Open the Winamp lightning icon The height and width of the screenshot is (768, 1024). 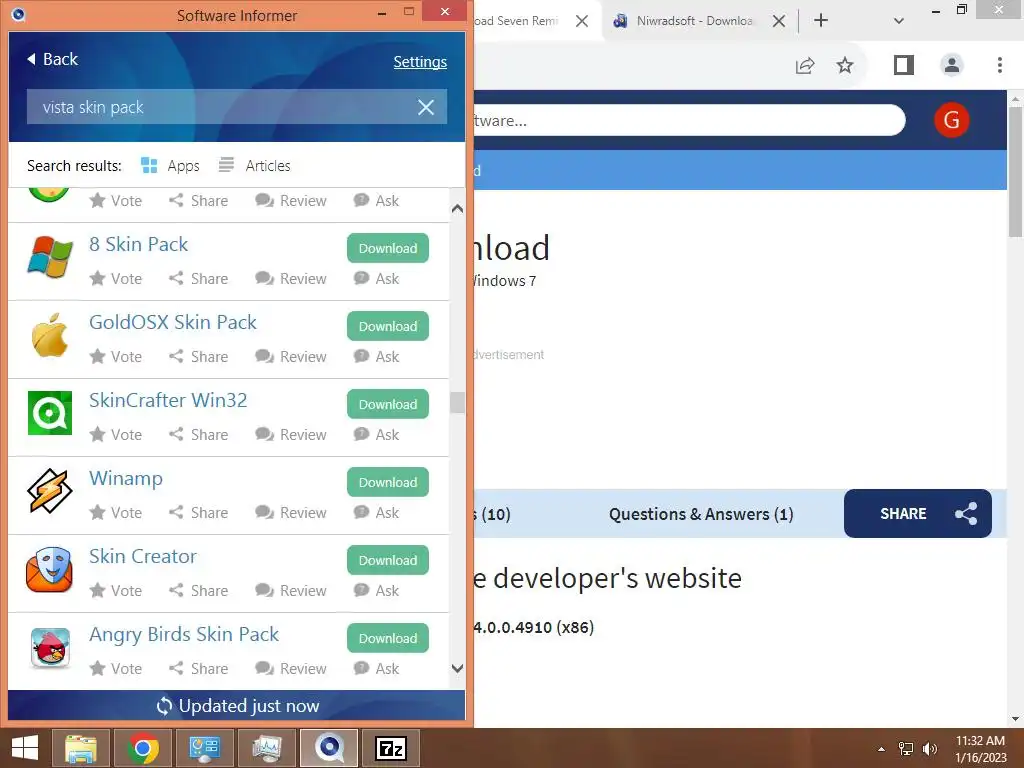(x=50, y=490)
